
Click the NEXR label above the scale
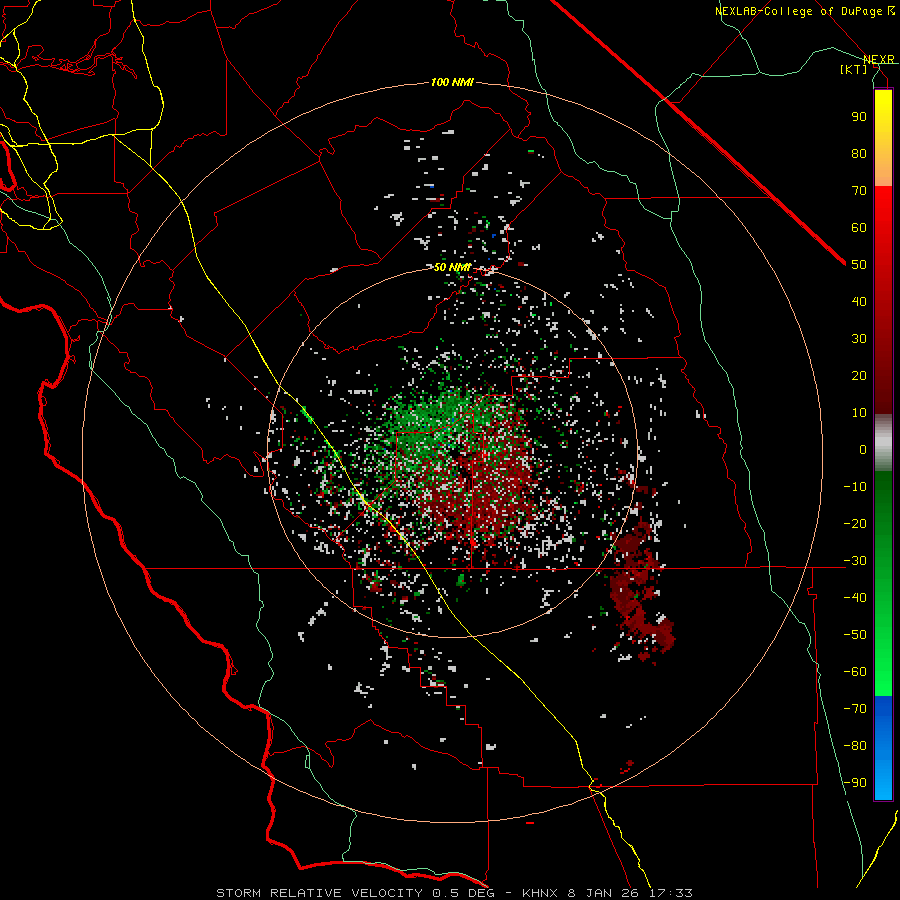tap(879, 60)
